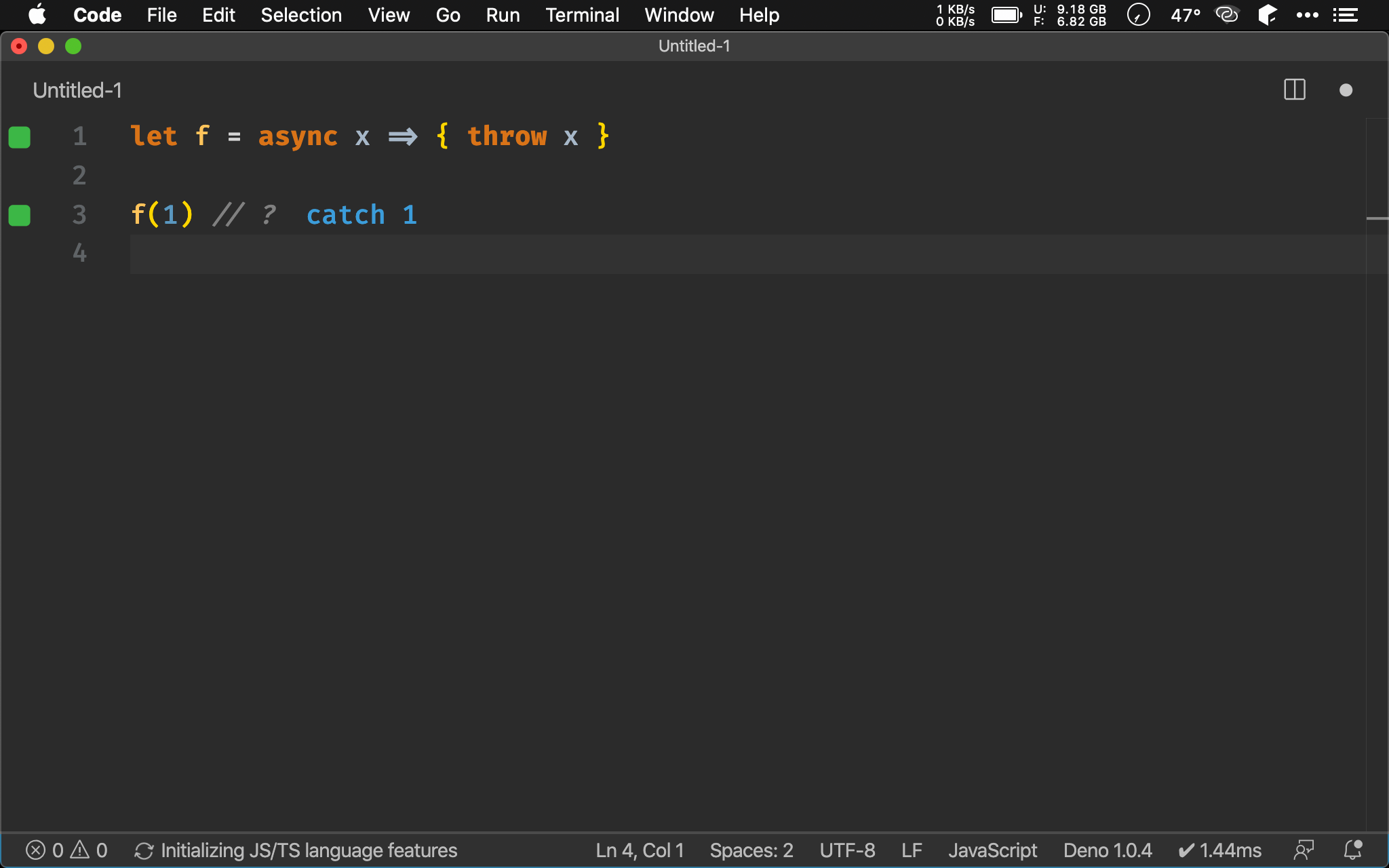This screenshot has width=1389, height=868.
Task: Click the Creative Cloud menu bar icon
Action: pos(1226,14)
